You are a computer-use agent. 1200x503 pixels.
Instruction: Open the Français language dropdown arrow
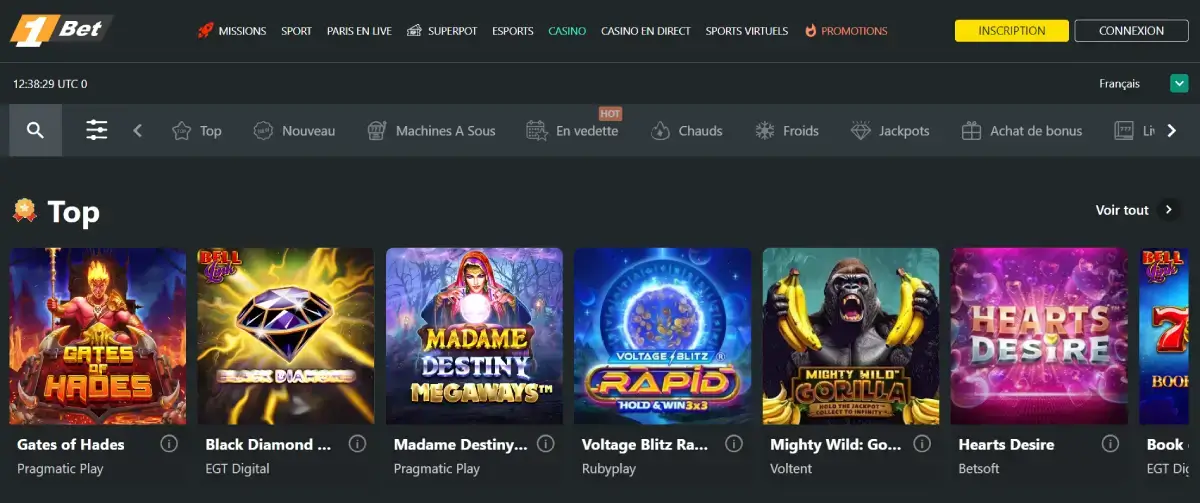click(1179, 84)
